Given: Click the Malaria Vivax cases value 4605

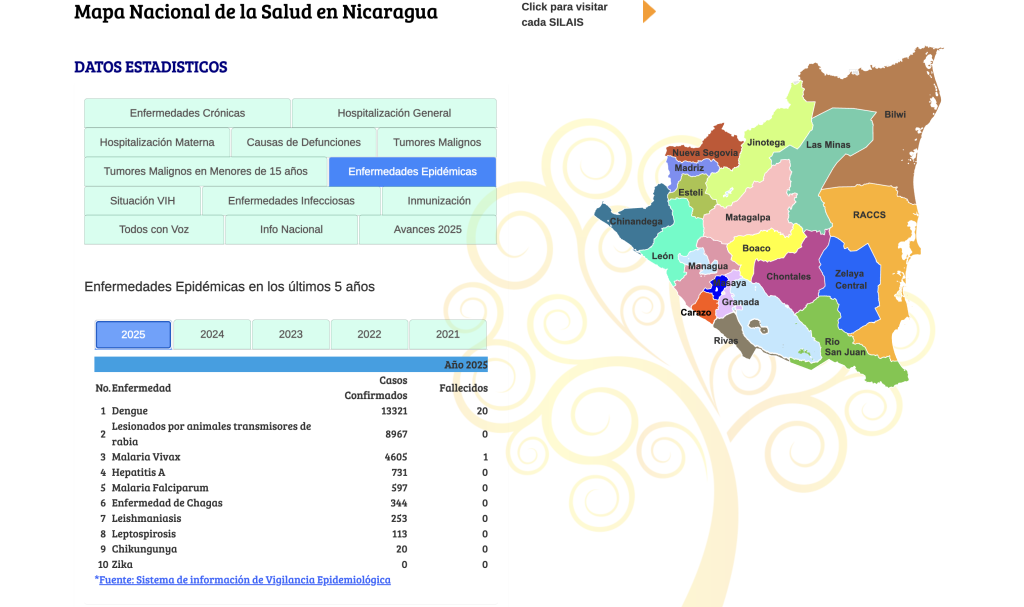Looking at the screenshot, I should 396,457.
